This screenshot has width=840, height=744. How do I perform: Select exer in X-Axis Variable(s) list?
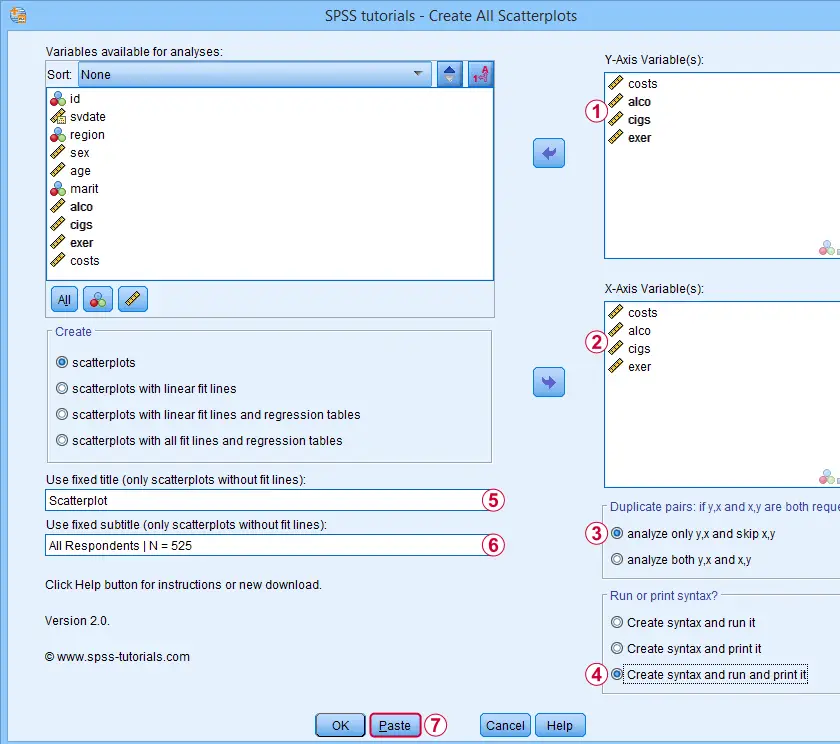coord(640,367)
